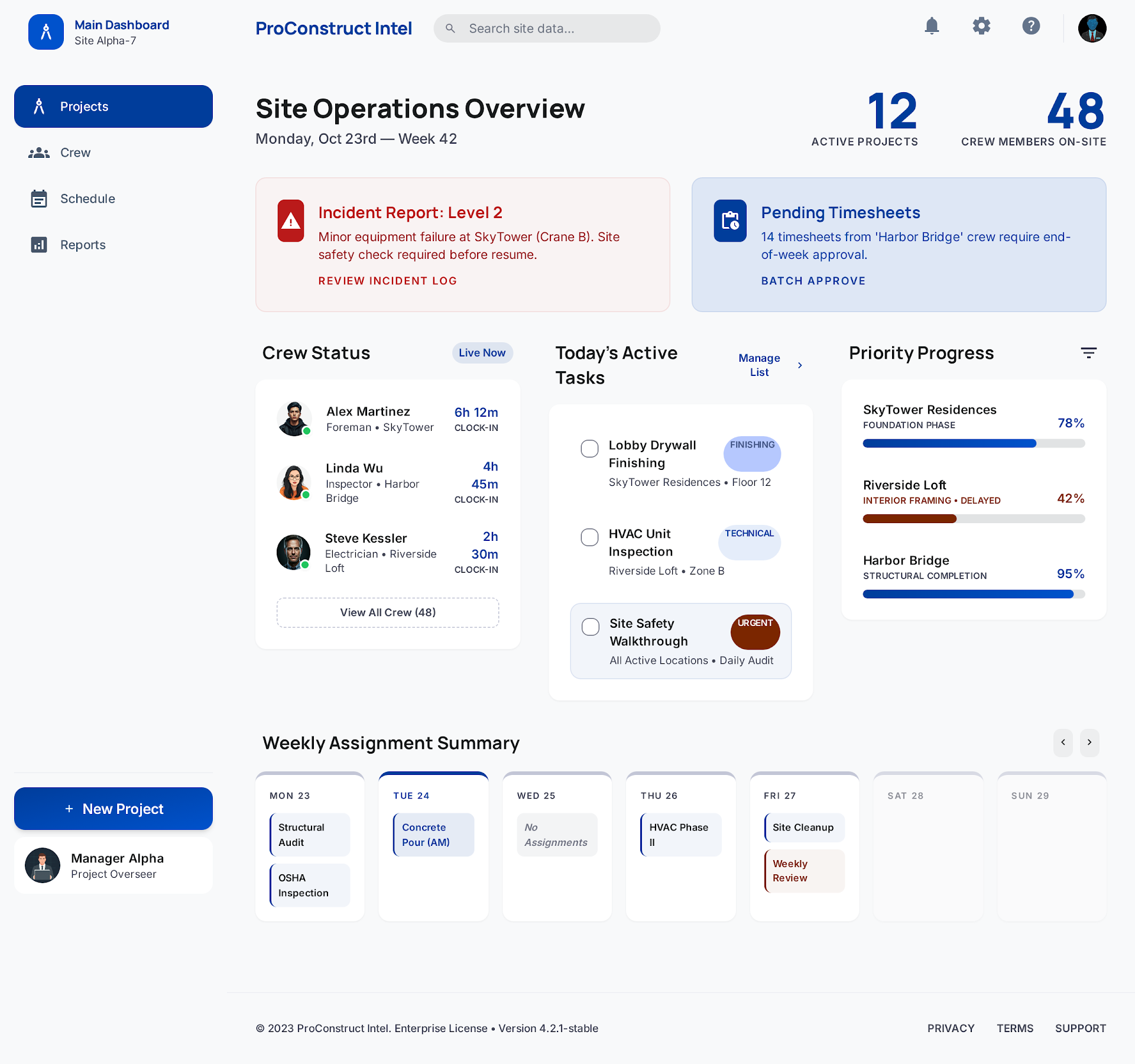Check the HVAC Unit Inspection task
The image size is (1135, 1064).
coord(589,537)
